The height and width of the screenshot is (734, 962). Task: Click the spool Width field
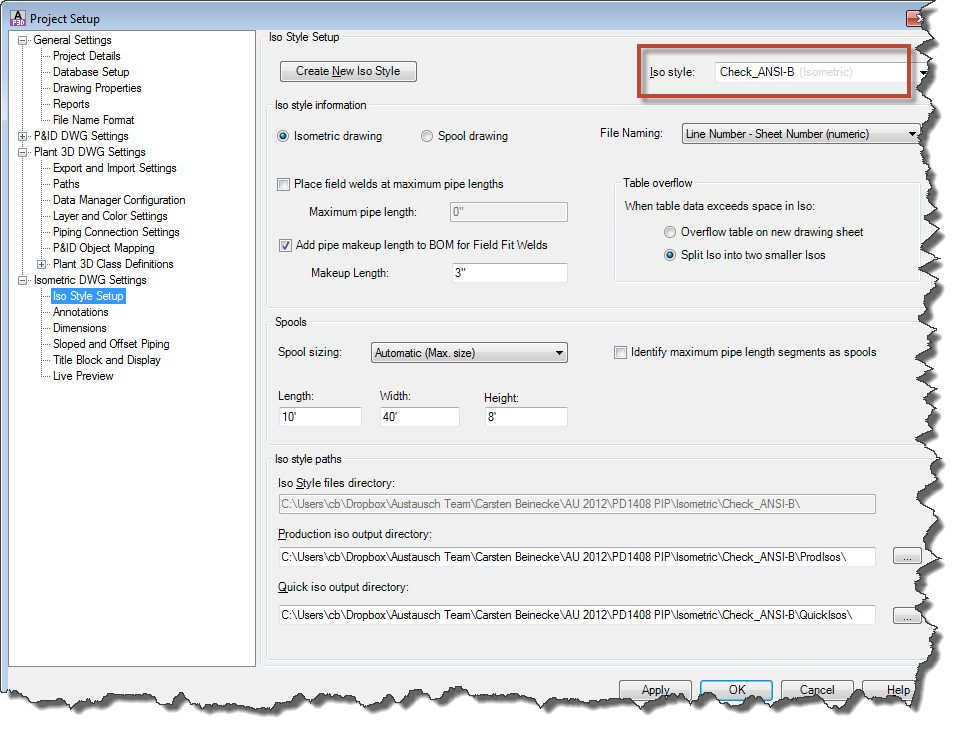pos(420,417)
